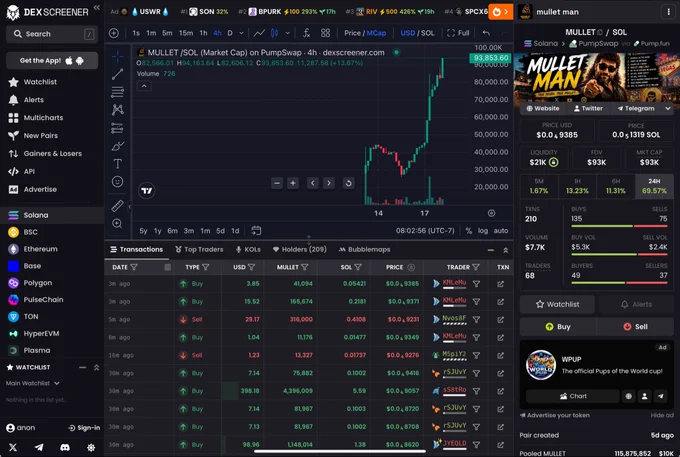Select the 4h timeframe
Screen dimensions: 680x457
(217, 33)
